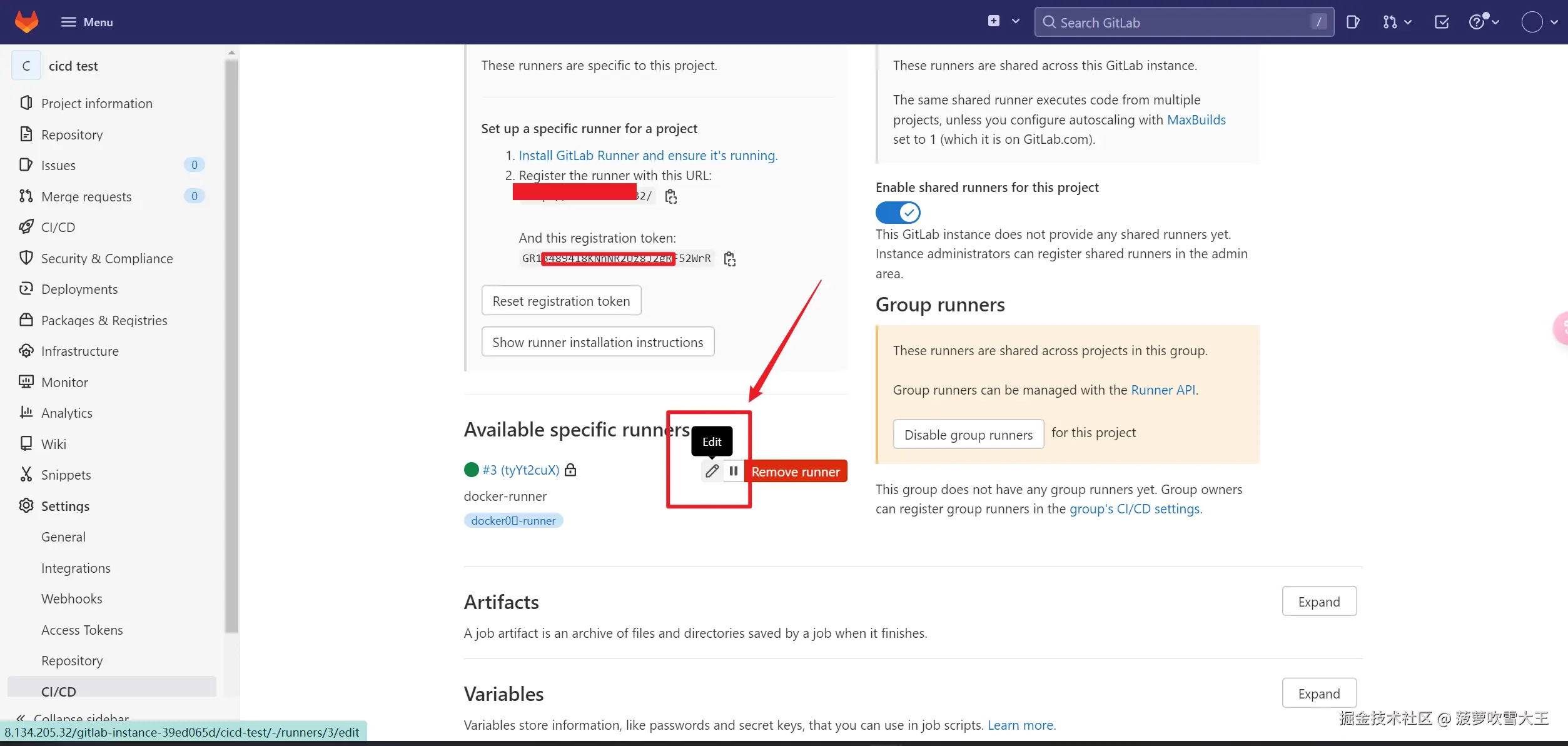Open the Issues icon in top bar

click(1352, 23)
